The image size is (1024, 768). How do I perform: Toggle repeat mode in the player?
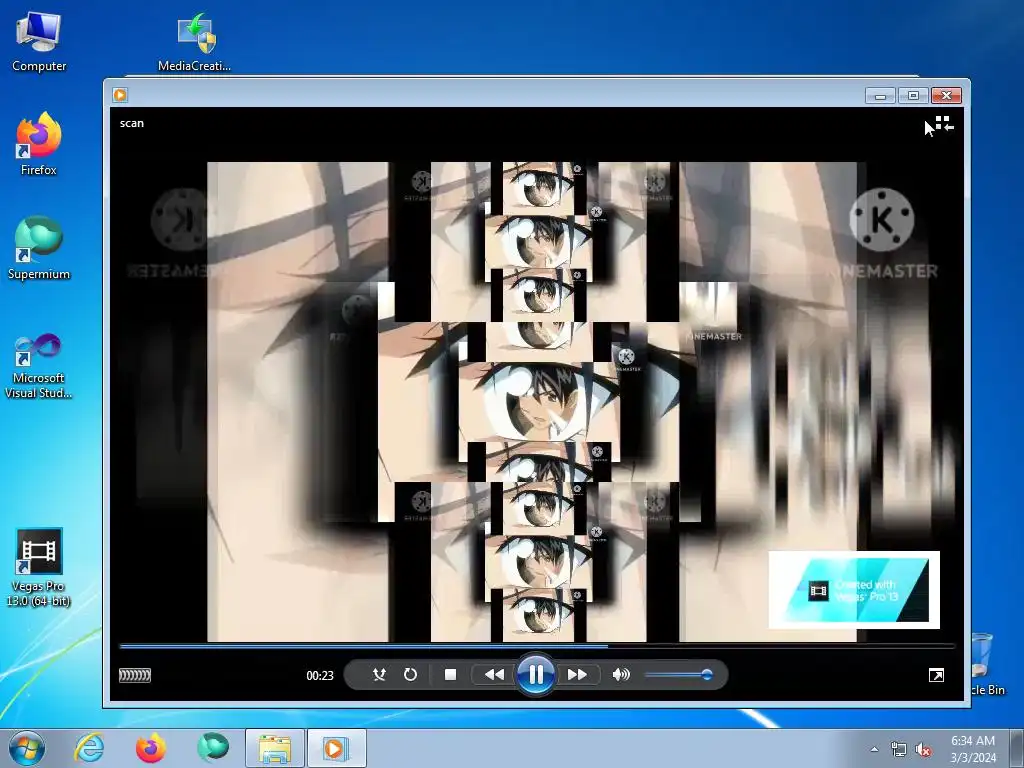click(410, 675)
